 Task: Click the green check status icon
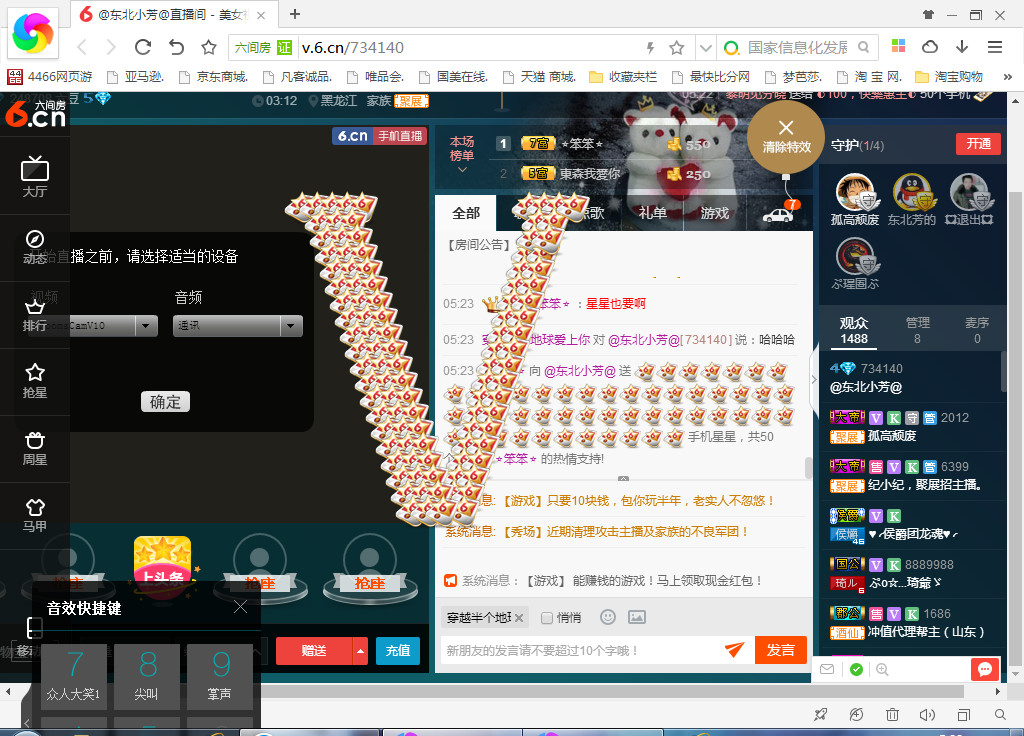coord(856,669)
